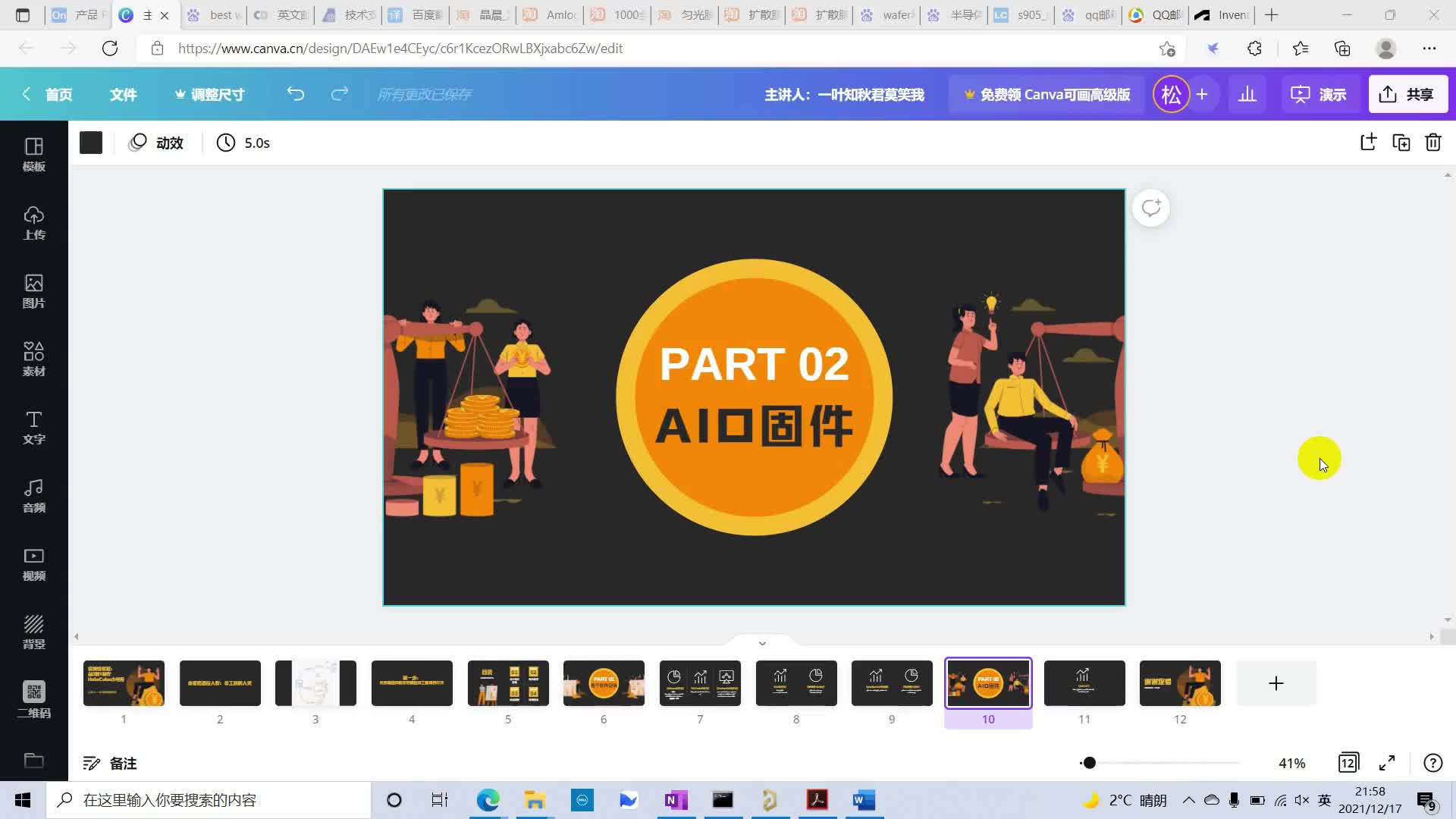1456x819 pixels.
Task: Open Word from the taskbar
Action: [864, 800]
